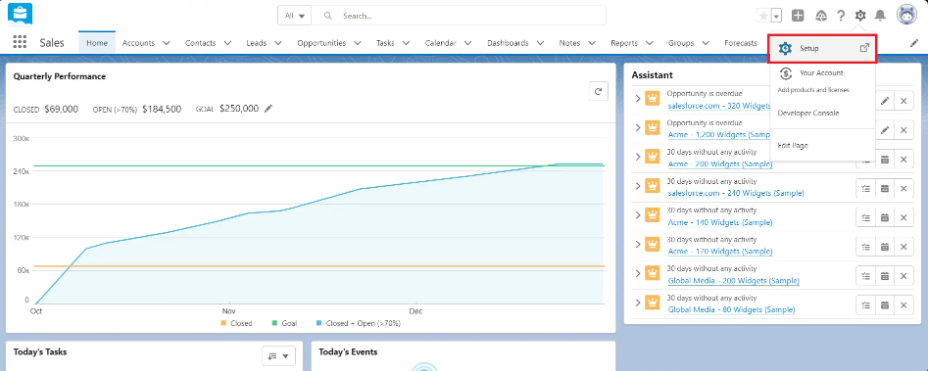
Task: Open the user avatar profile menu
Action: pyautogui.click(x=906, y=15)
